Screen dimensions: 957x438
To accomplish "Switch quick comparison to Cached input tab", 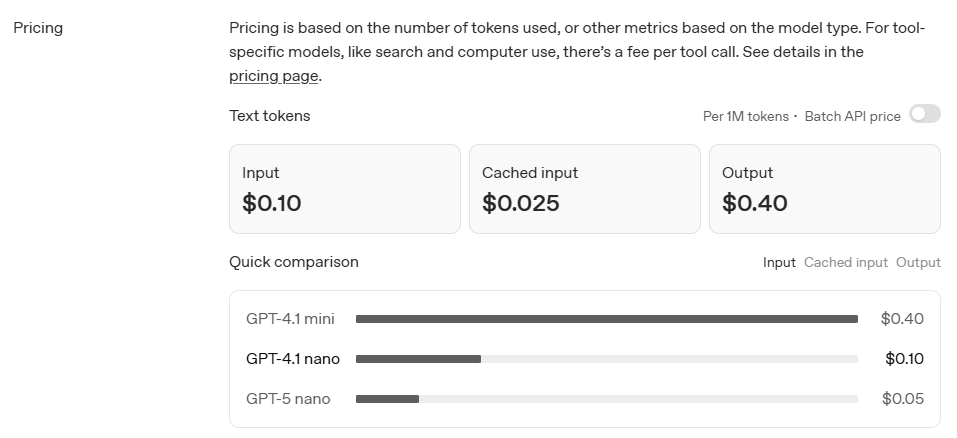I will click(x=845, y=262).
